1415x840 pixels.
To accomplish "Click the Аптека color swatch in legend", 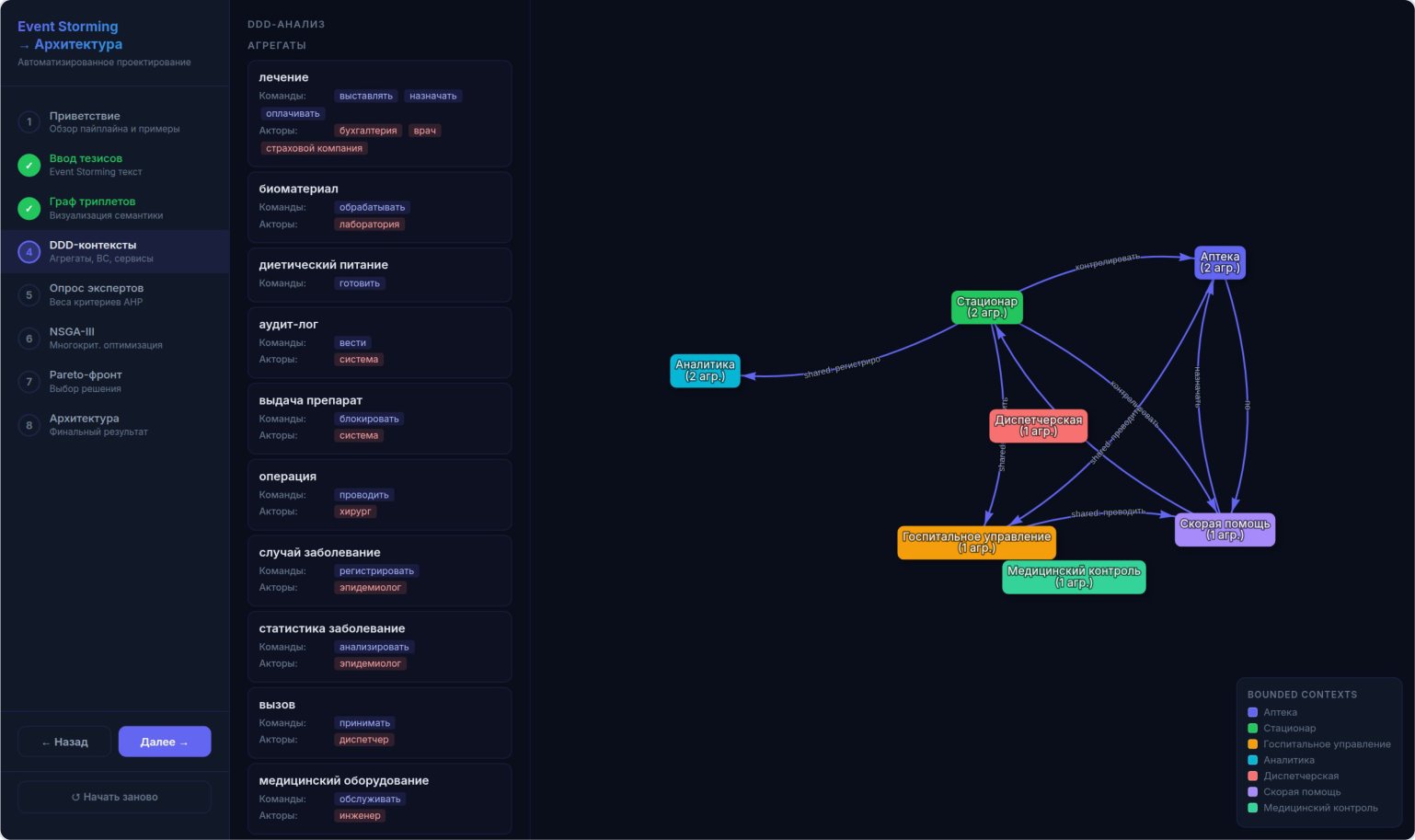I will 1252,712.
